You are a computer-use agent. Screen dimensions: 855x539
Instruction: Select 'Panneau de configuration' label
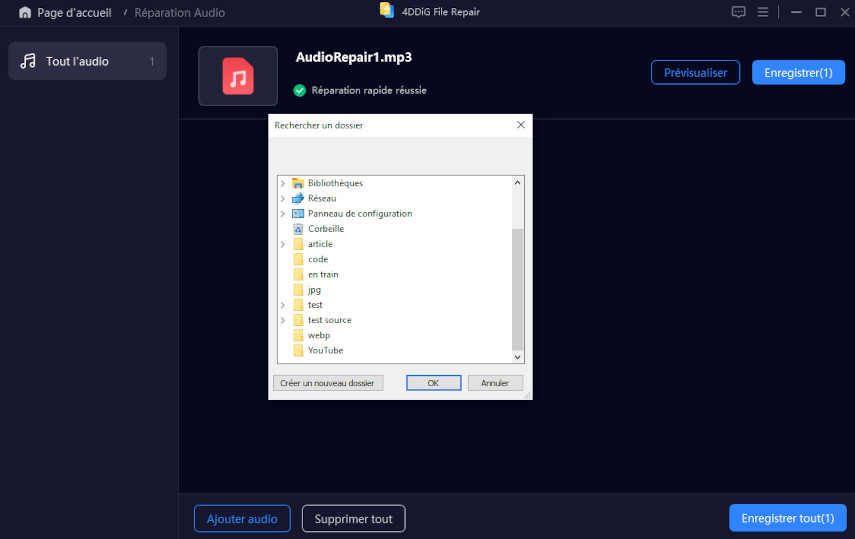(x=360, y=214)
